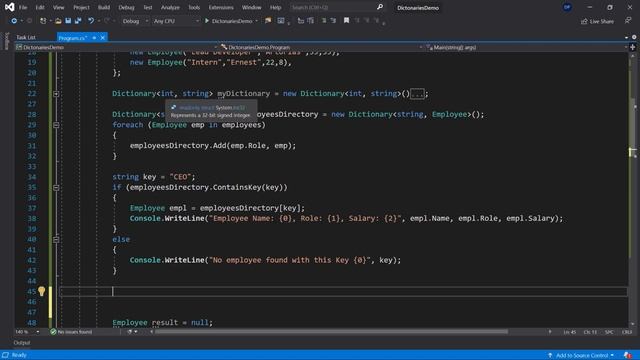The image size is (640, 360).
Task: Click the lightbulb quick actions icon on line 45
Action: pyautogui.click(x=42, y=291)
